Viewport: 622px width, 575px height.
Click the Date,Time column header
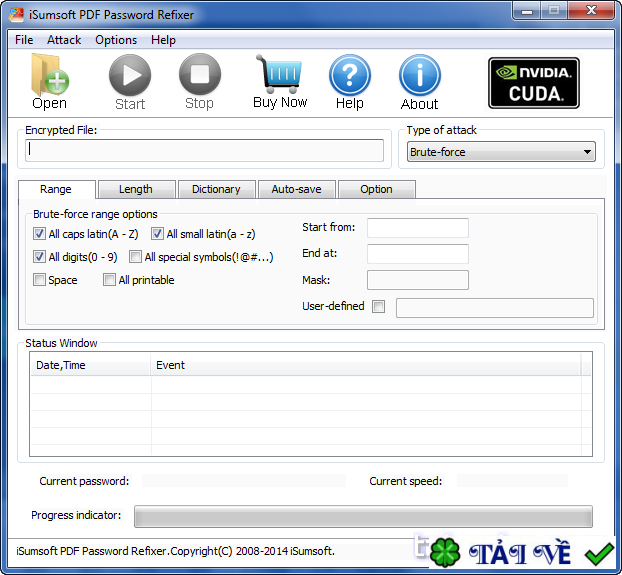click(90, 365)
